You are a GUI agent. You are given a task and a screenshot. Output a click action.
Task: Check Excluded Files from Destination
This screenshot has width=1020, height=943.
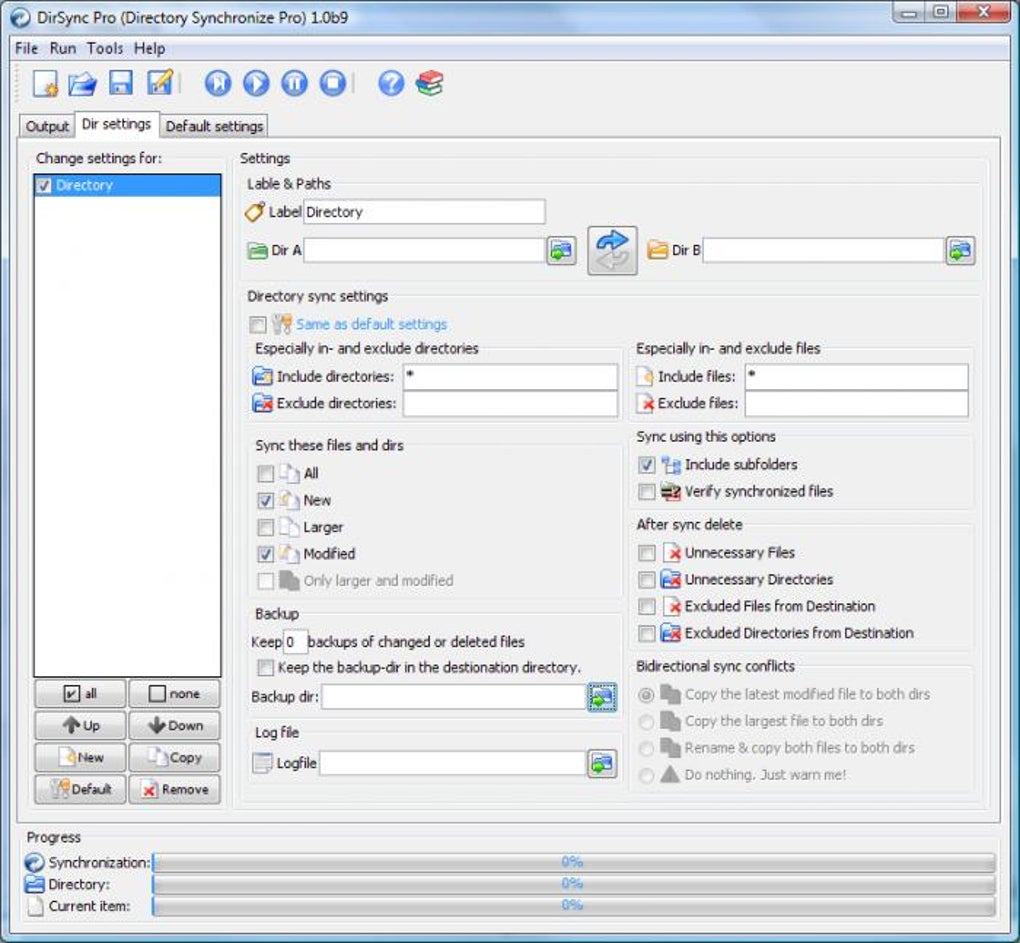click(647, 607)
